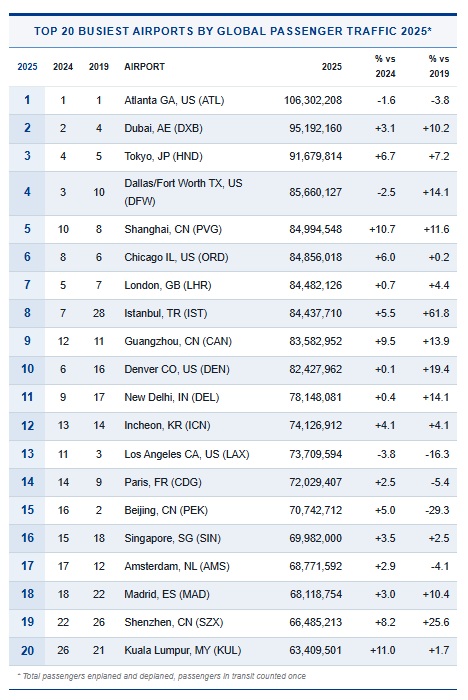Select the Guangzhou, CN (CAN) row
468x700 pixels.
(233, 341)
